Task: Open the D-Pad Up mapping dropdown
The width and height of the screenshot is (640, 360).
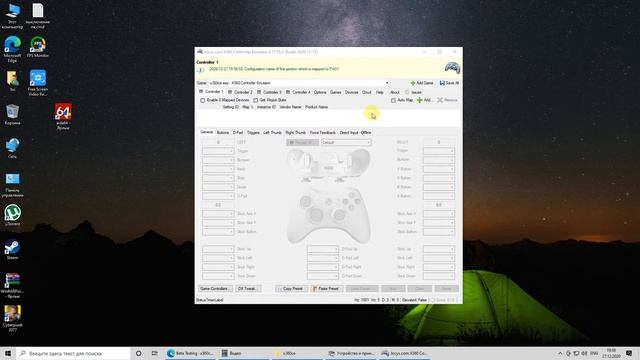Action: tap(323, 249)
